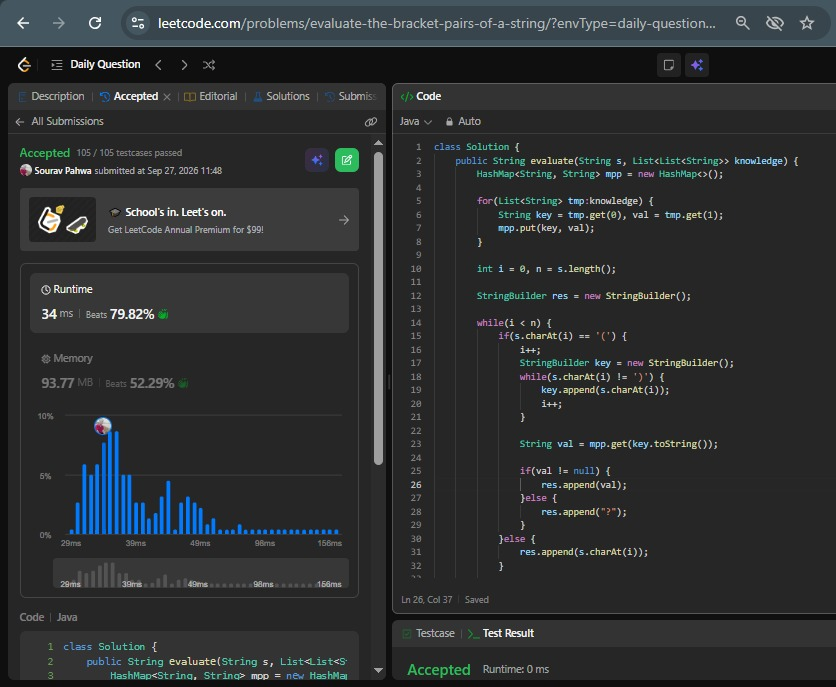Open the Daily Question problem list
Viewport: 836px width, 687px height.
[x=95, y=64]
